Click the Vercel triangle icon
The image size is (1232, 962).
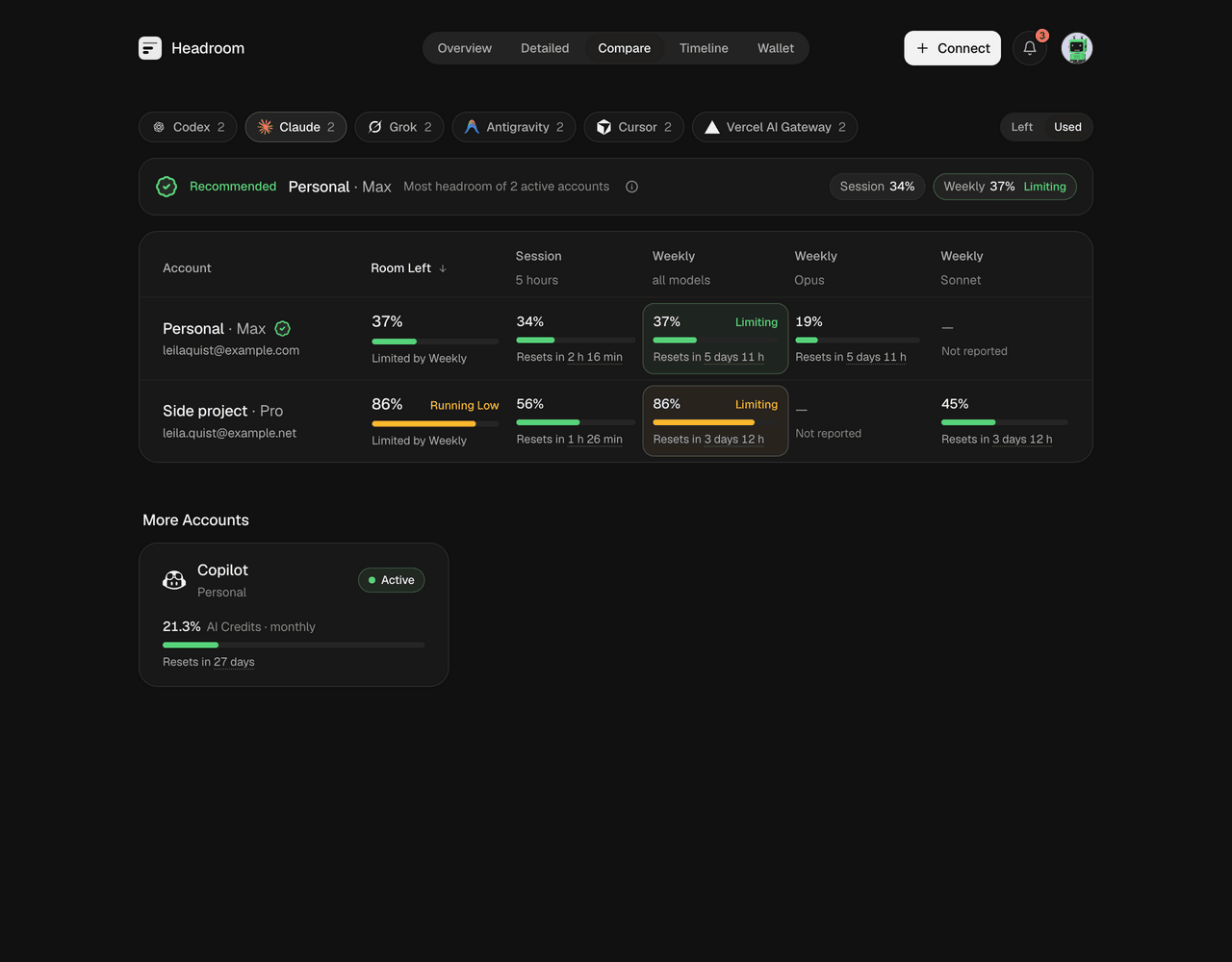point(712,127)
